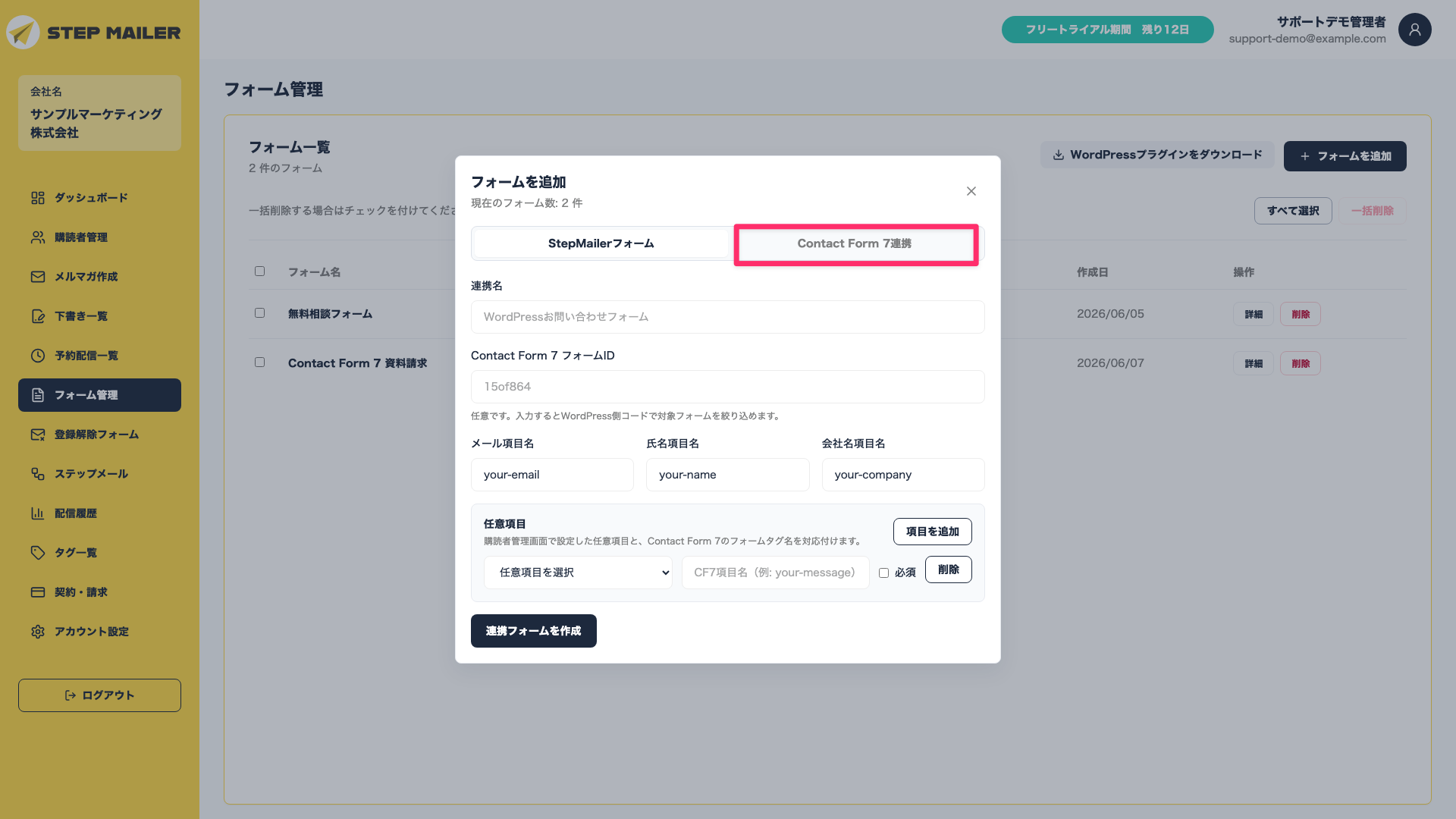Toggle the 必須 checkbox

coord(883,573)
